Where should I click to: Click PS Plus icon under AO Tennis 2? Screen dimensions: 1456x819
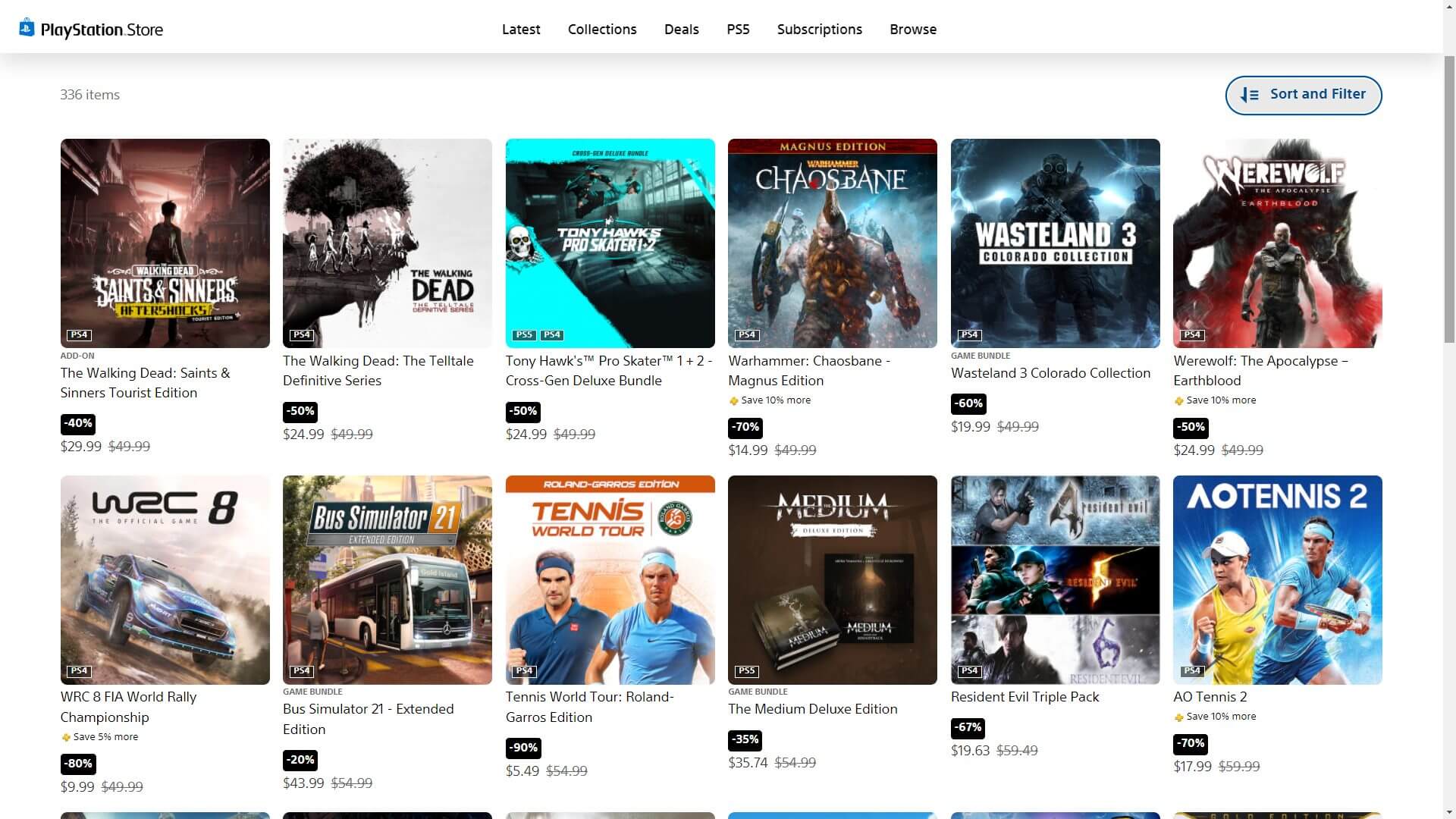(x=1178, y=717)
